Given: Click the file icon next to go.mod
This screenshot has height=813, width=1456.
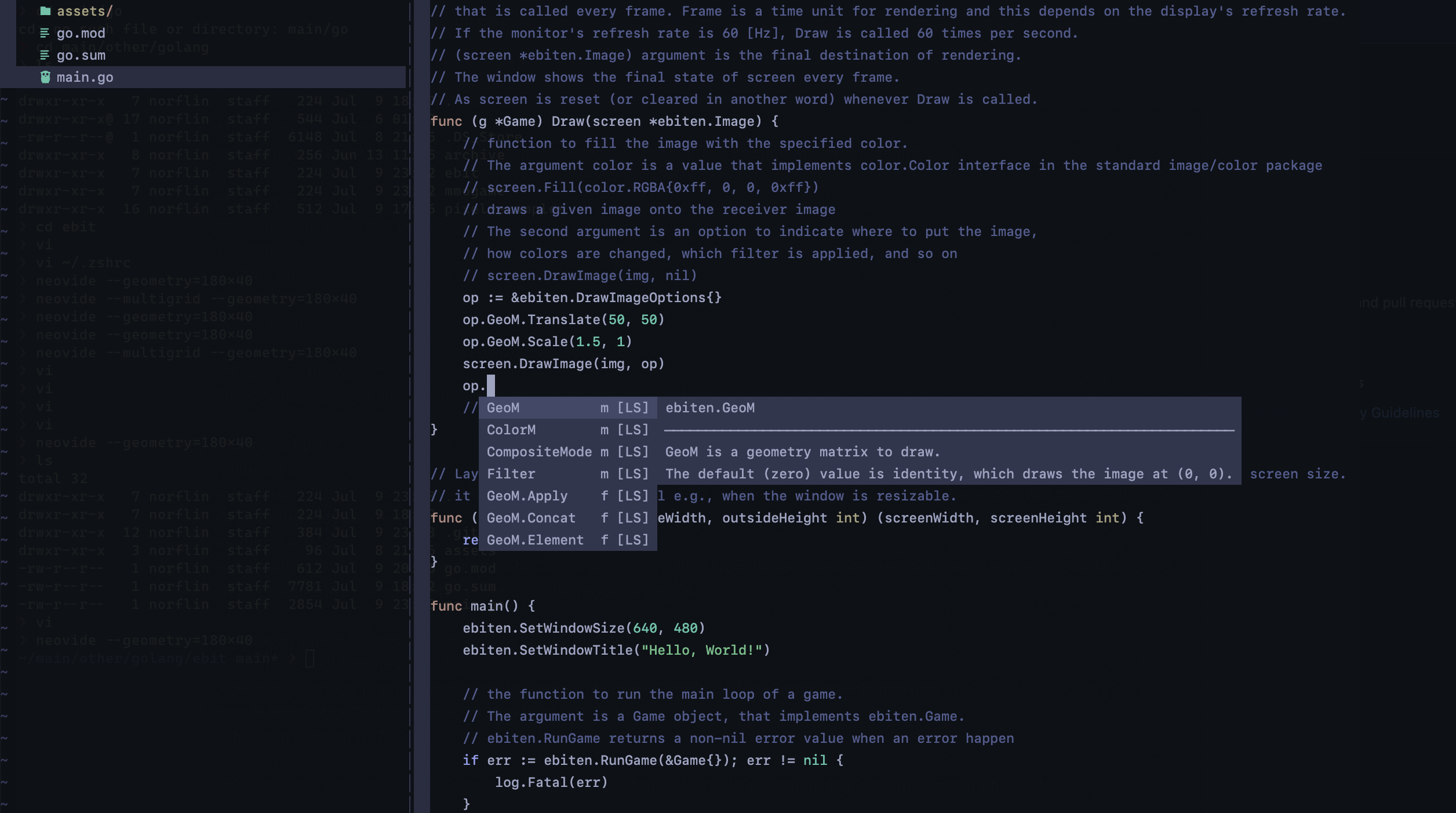Looking at the screenshot, I should [x=45, y=33].
